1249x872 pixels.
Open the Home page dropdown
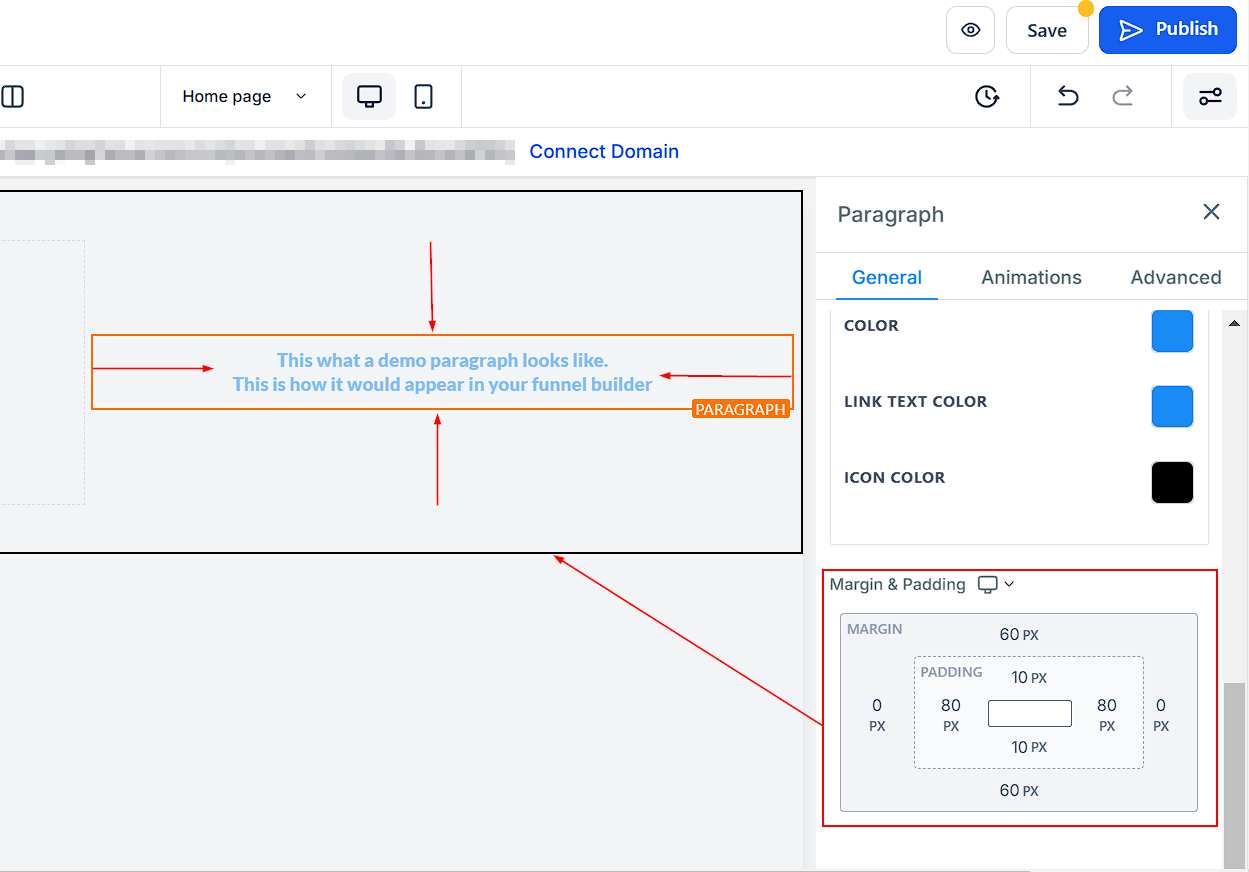[x=245, y=96]
